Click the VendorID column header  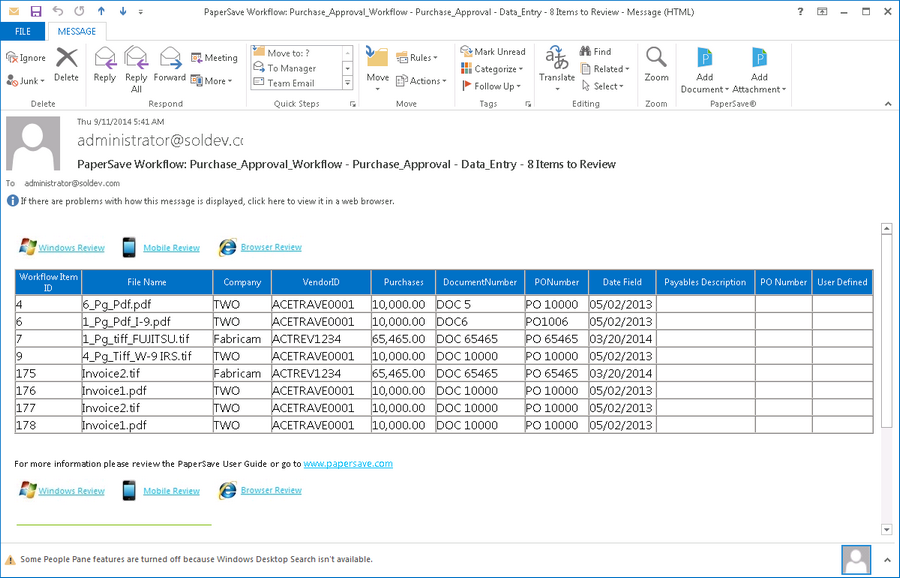coord(321,282)
